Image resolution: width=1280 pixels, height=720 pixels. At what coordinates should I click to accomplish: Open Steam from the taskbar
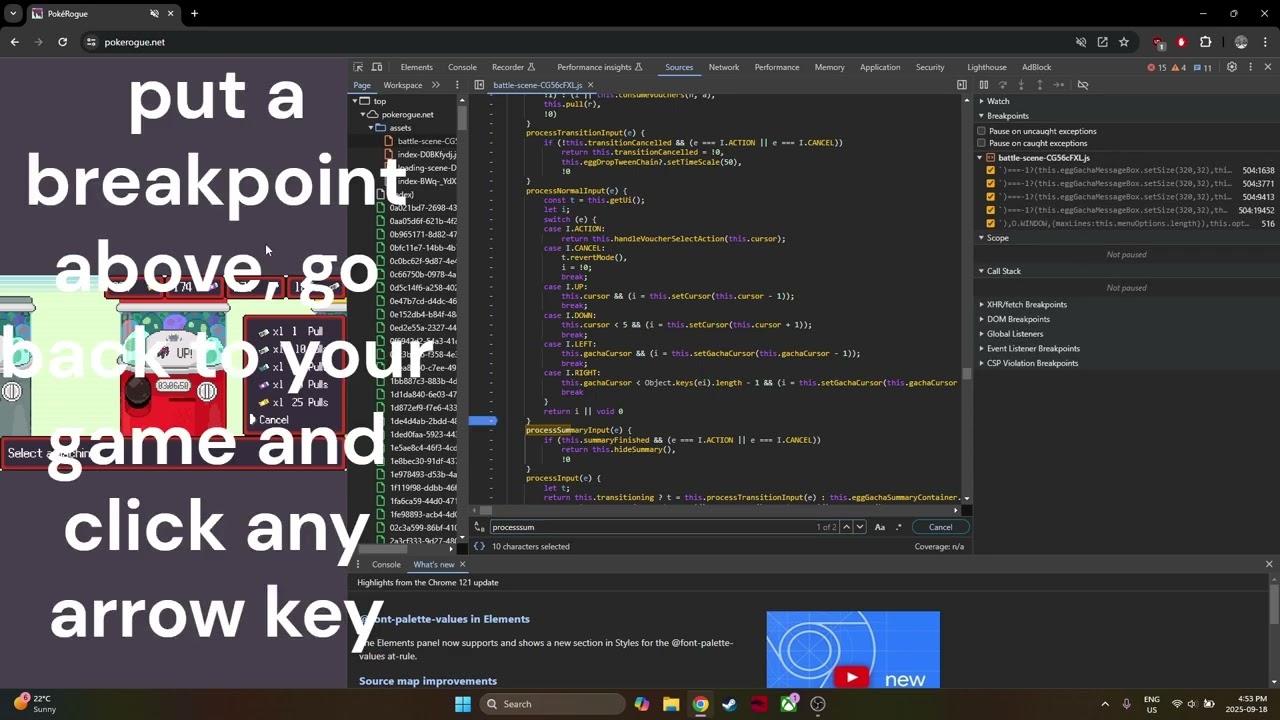pos(730,704)
